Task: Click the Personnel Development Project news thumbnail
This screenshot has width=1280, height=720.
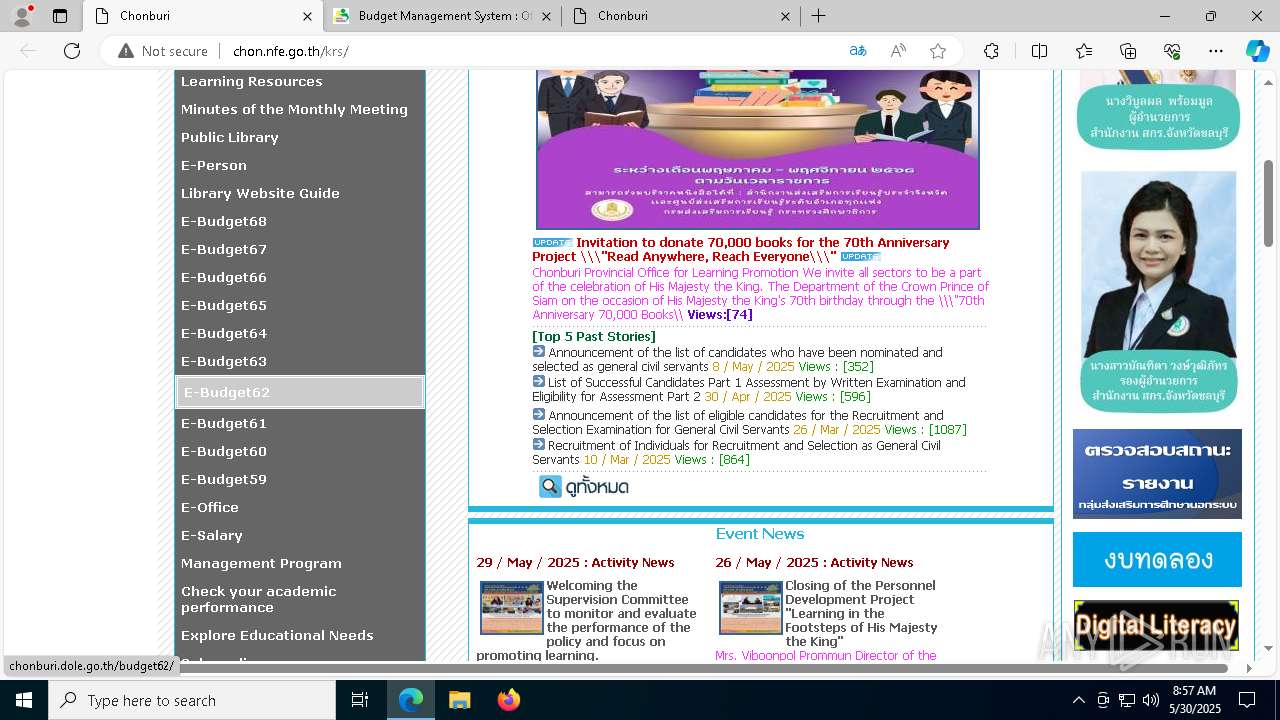Action: pyautogui.click(x=750, y=607)
